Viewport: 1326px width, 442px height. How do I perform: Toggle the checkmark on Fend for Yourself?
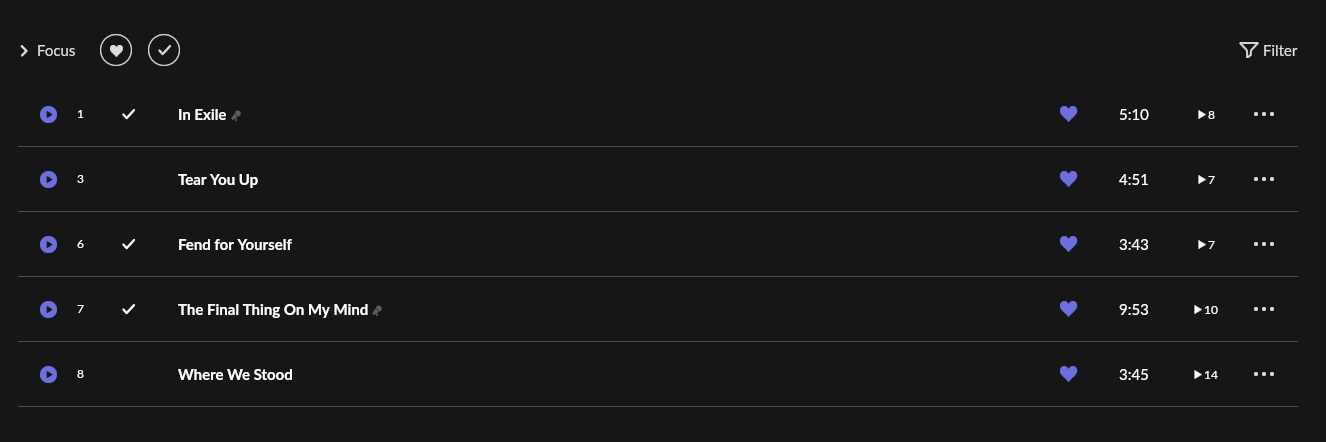[x=128, y=245]
